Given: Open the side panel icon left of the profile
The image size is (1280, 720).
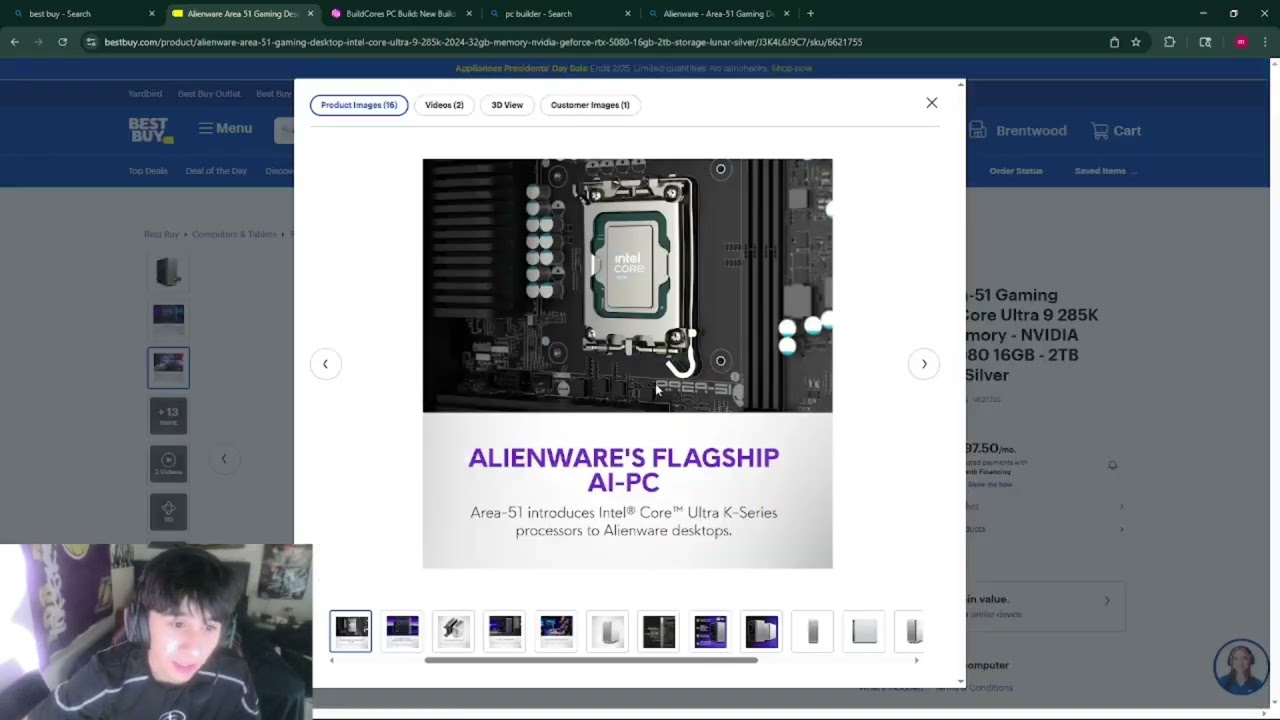Looking at the screenshot, I should [x=1205, y=42].
